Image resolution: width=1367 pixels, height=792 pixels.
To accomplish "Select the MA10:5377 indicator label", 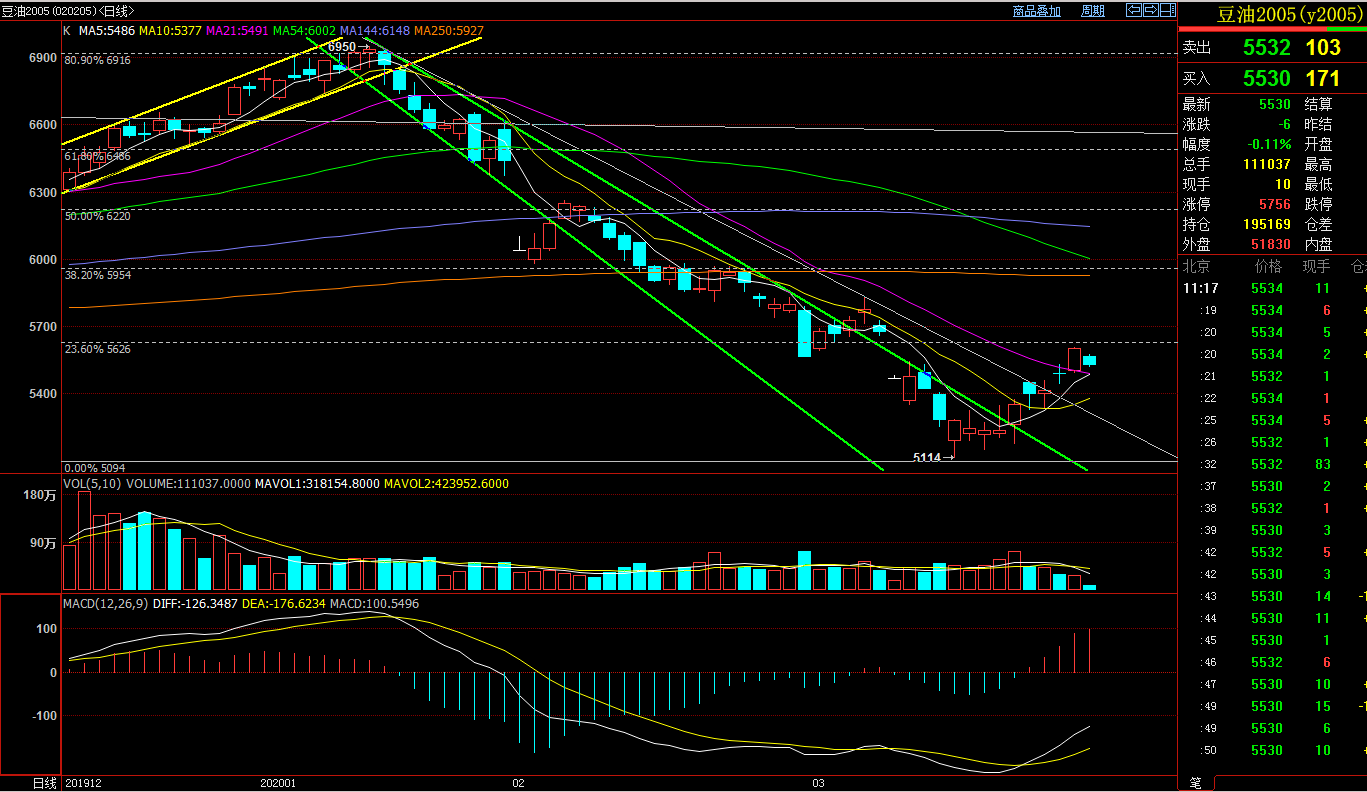I will [169, 31].
